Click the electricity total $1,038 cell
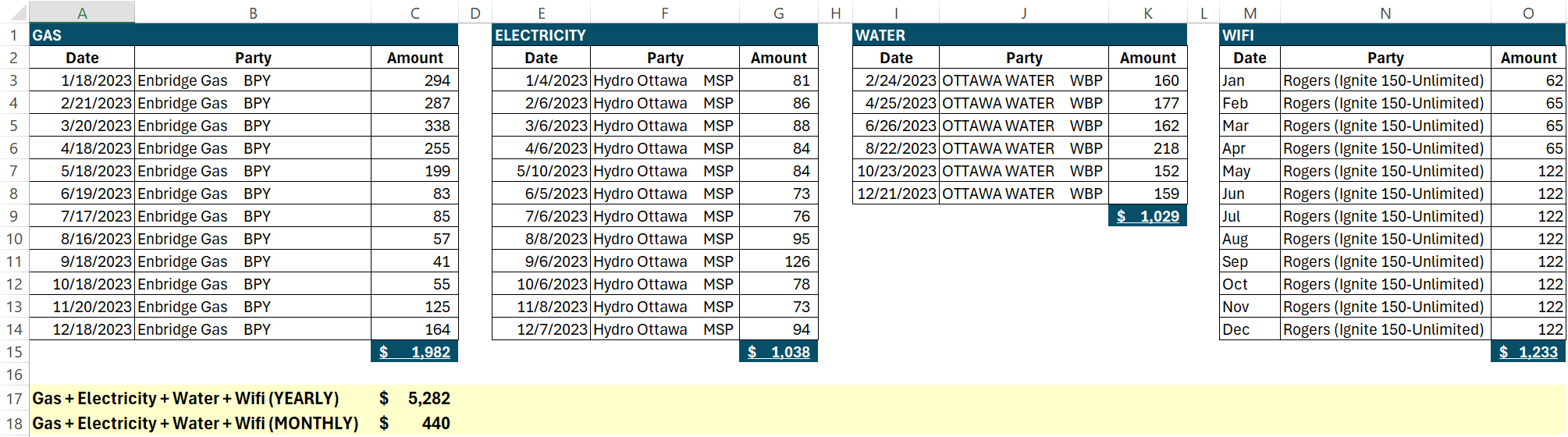The width and height of the screenshot is (1568, 437). 778,352
